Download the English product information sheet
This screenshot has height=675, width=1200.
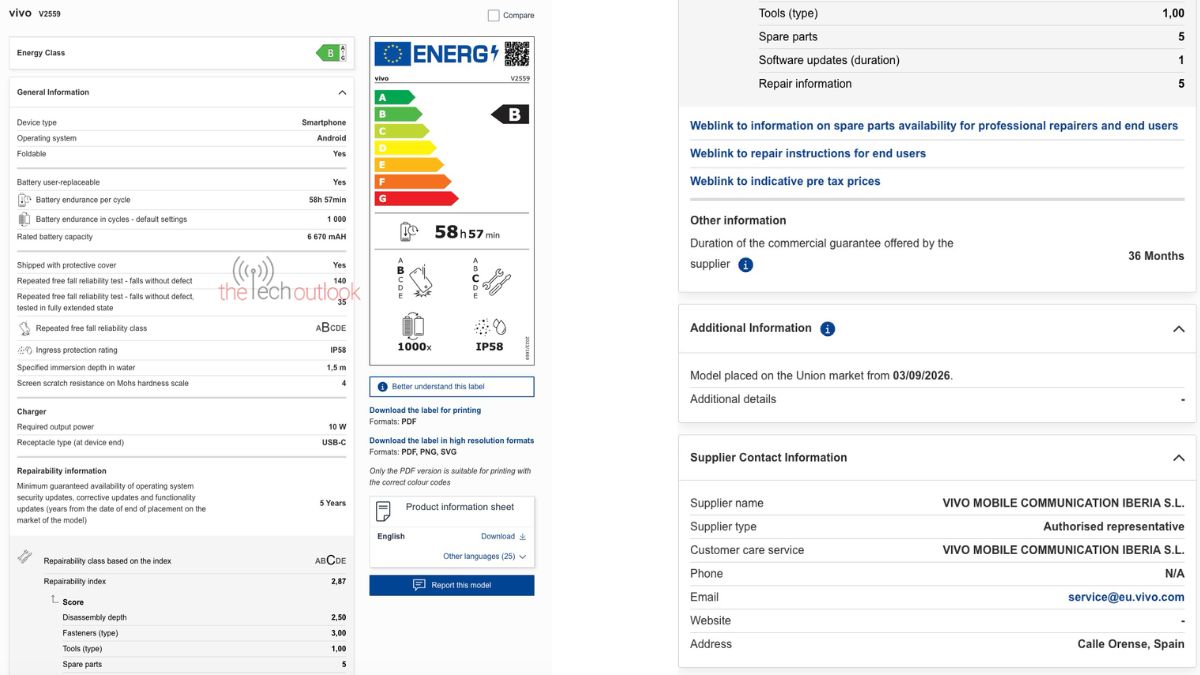click(x=503, y=536)
